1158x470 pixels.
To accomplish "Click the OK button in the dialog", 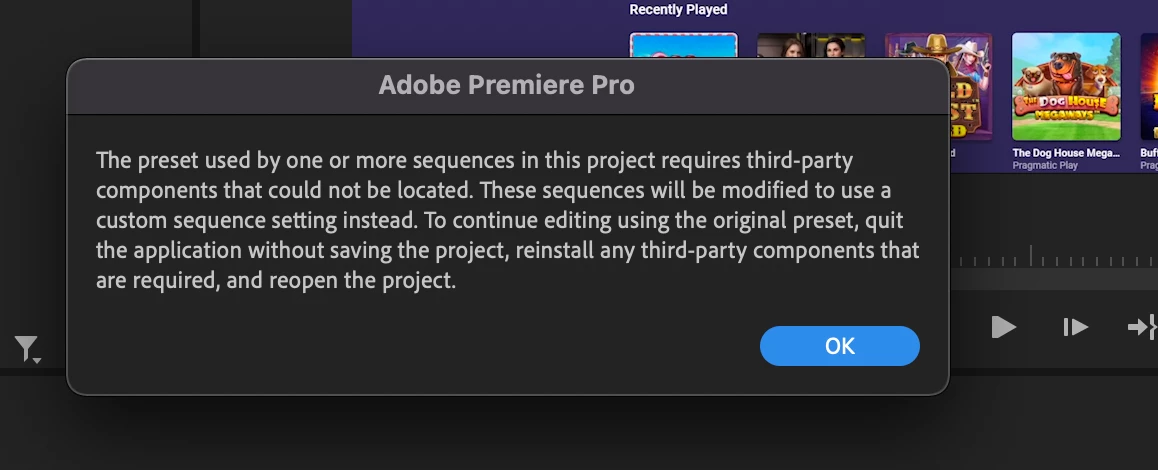I will (839, 346).
